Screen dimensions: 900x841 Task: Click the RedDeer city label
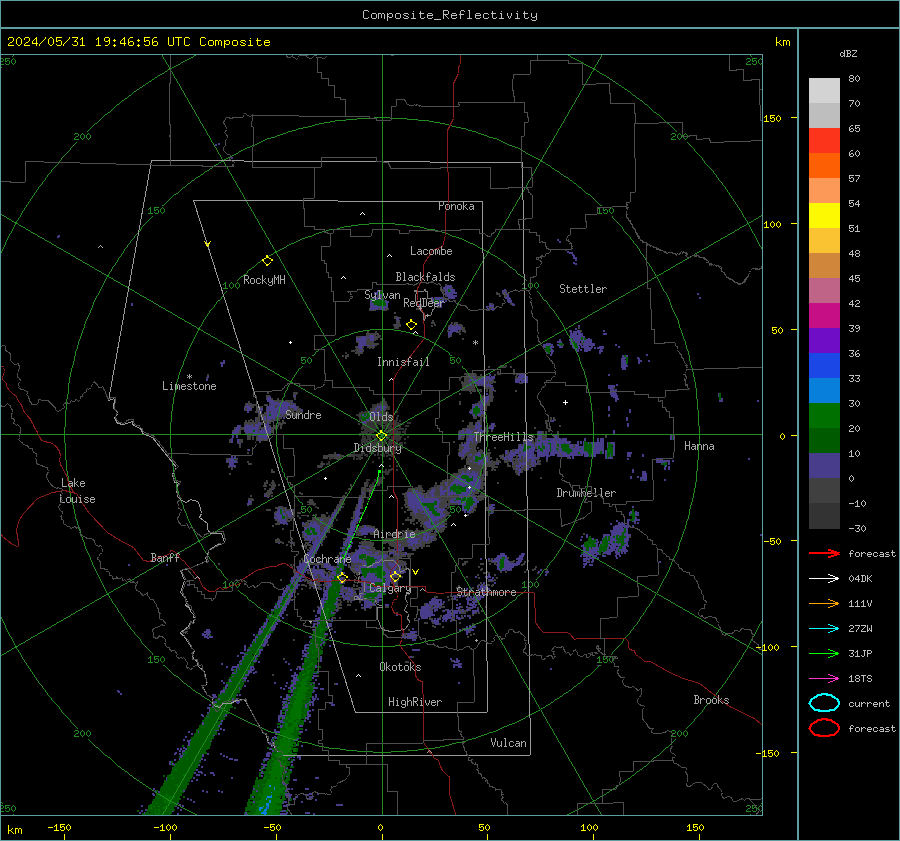424,303
